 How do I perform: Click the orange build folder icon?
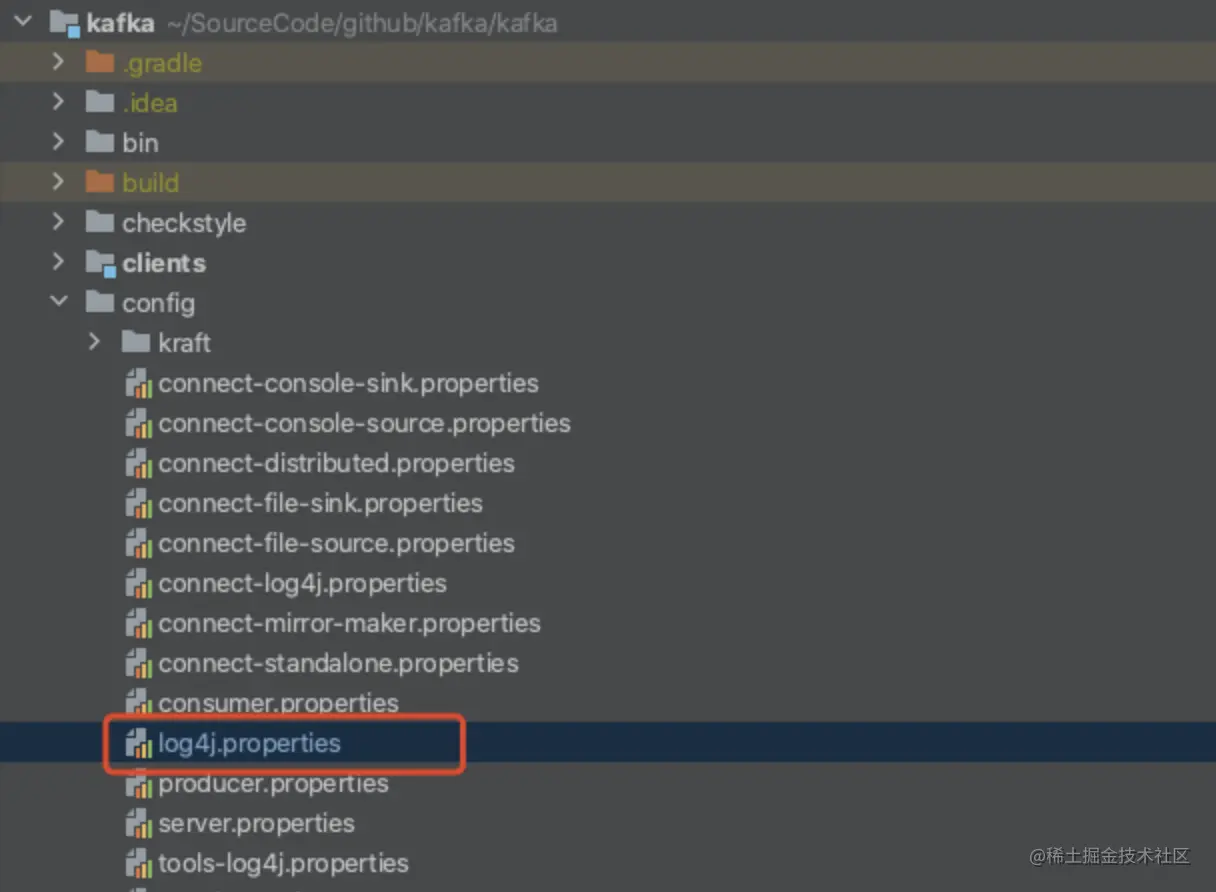click(x=99, y=183)
